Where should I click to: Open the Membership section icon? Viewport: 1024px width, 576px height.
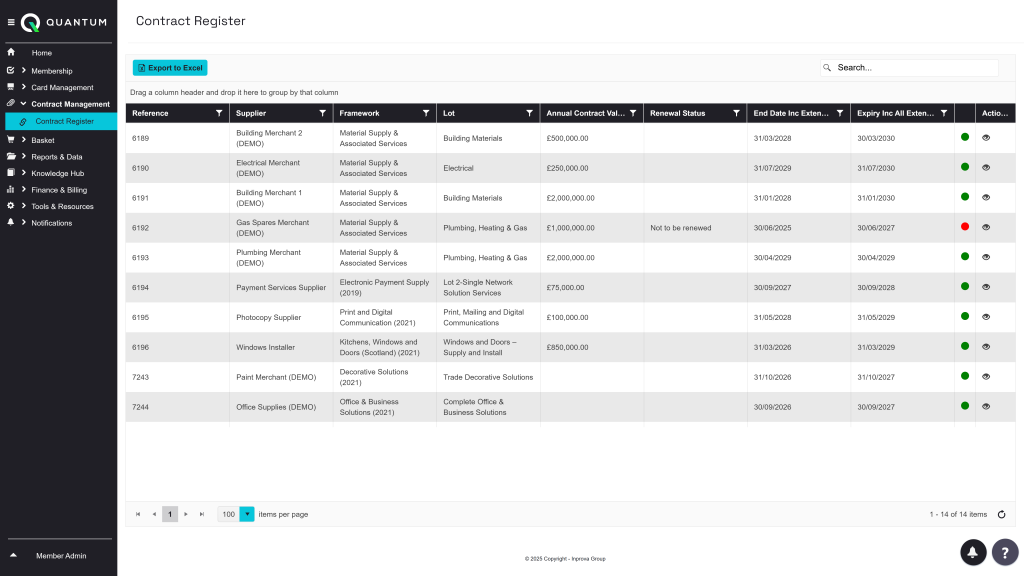click(9, 71)
